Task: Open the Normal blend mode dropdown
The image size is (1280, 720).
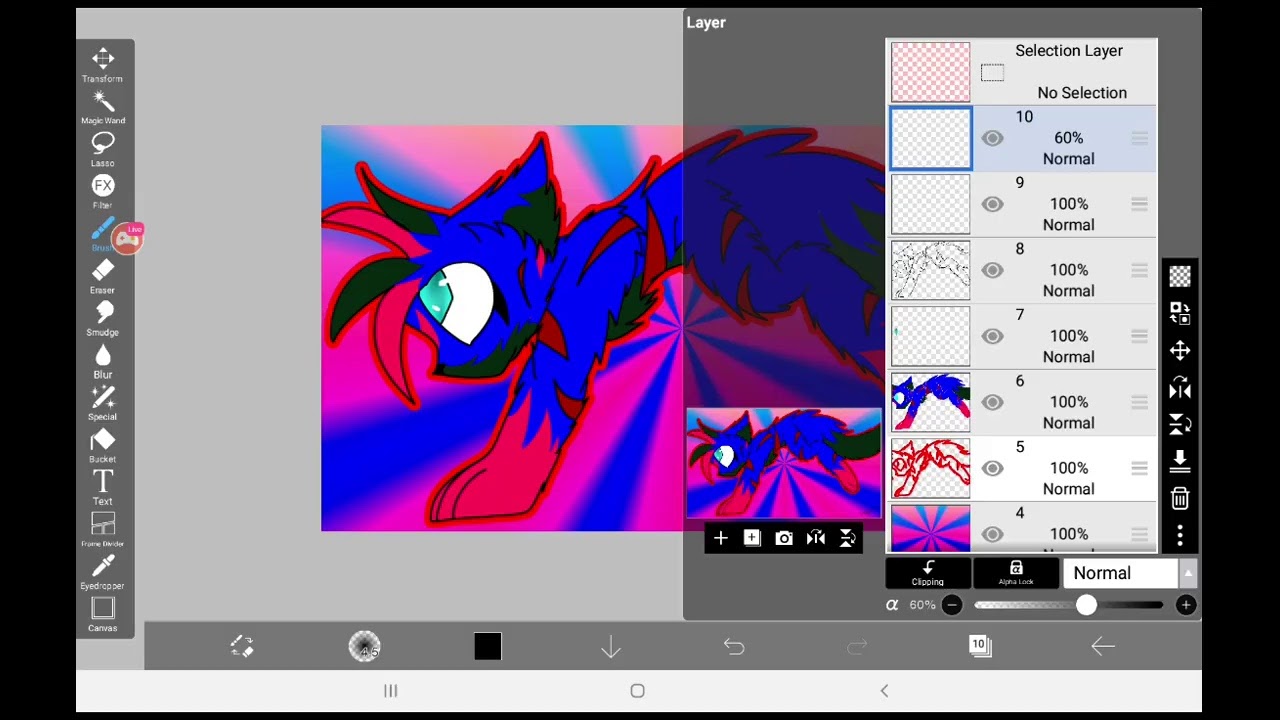Action: pos(1121,573)
